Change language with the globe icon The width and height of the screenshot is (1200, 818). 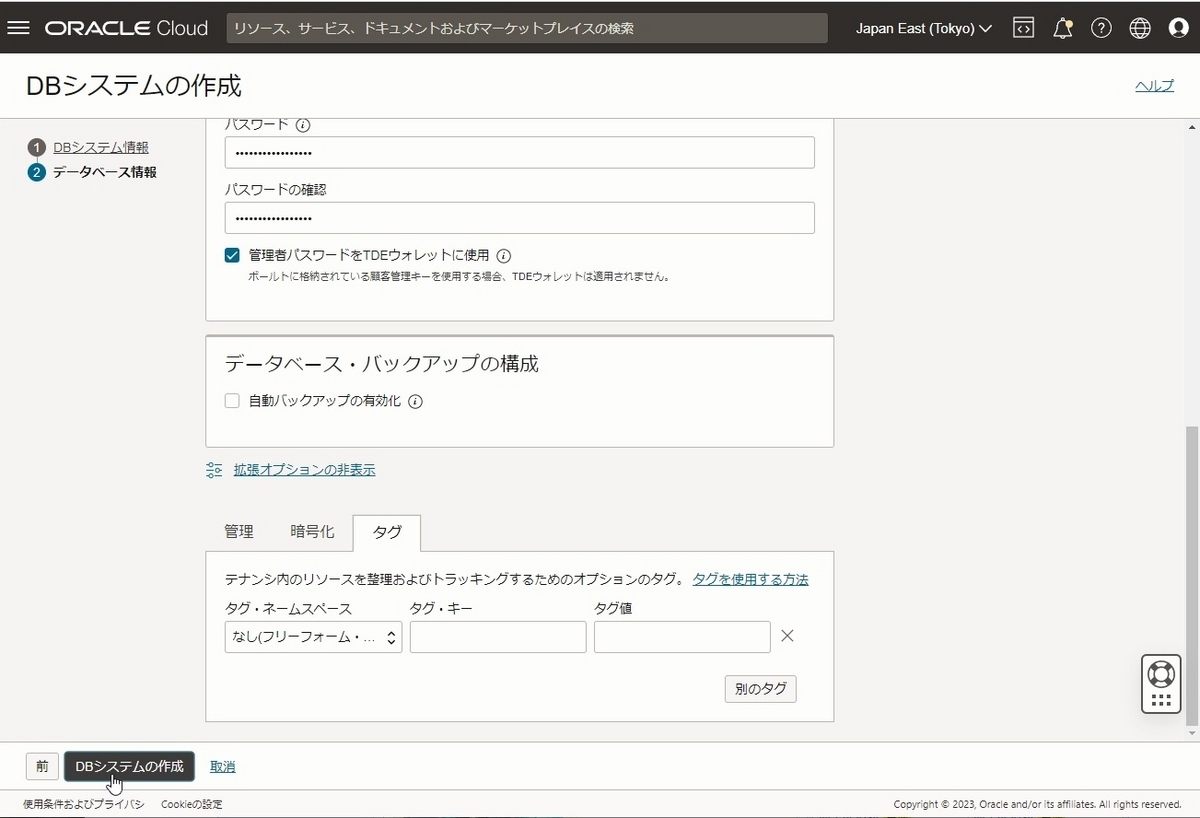[x=1139, y=27]
